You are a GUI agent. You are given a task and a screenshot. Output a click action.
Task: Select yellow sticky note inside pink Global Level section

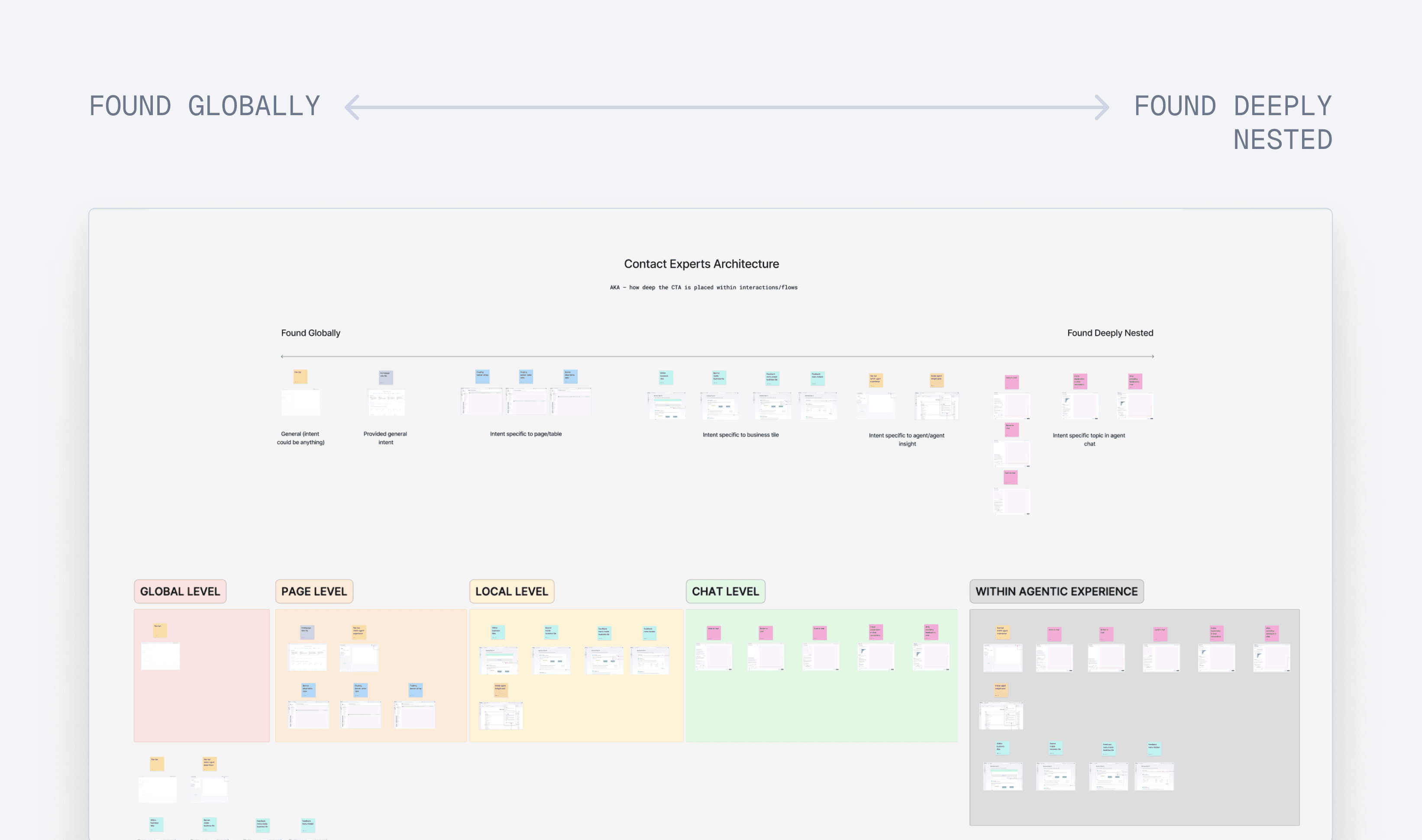pyautogui.click(x=160, y=630)
